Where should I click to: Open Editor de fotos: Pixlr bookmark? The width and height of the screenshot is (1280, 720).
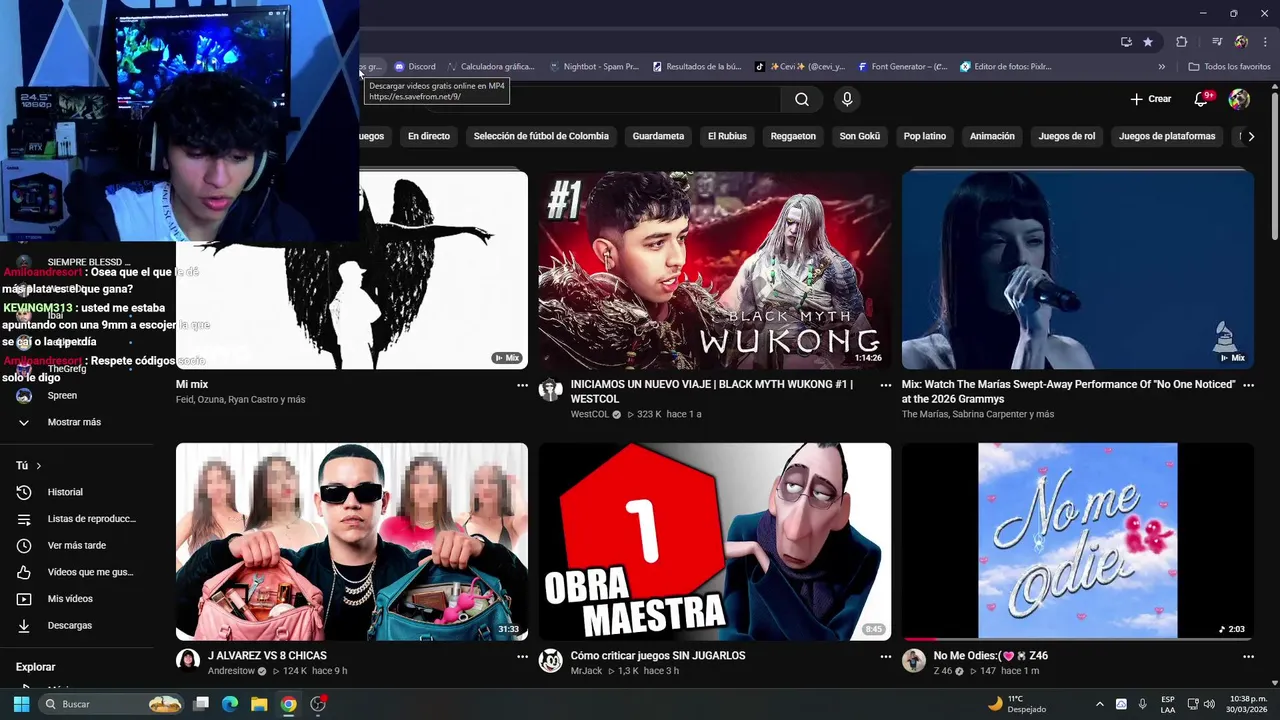pos(1006,67)
